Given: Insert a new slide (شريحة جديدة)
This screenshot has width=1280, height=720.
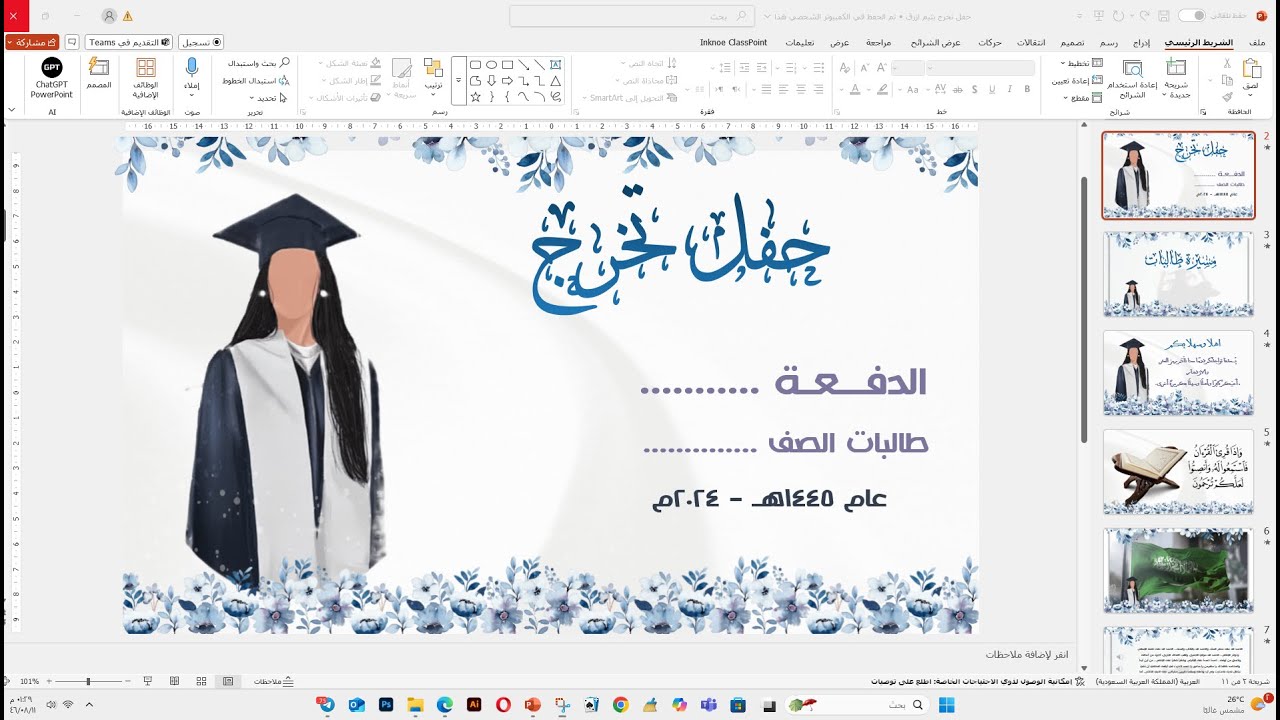Looking at the screenshot, I should (x=1177, y=79).
